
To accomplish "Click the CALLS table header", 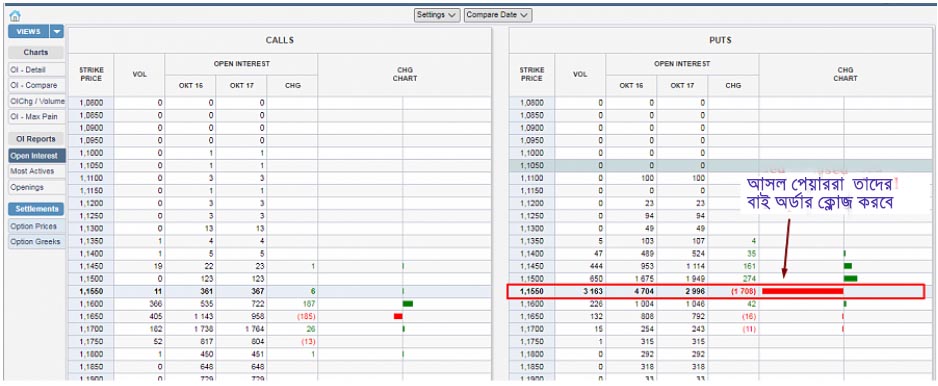I will (280, 40).
